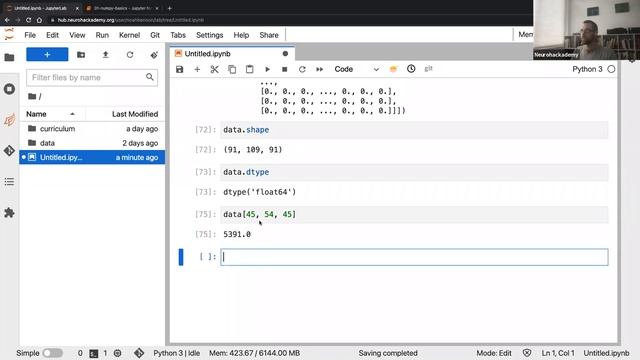
Task: Click the browser reload button
Action: pyautogui.click(x=29, y=20)
